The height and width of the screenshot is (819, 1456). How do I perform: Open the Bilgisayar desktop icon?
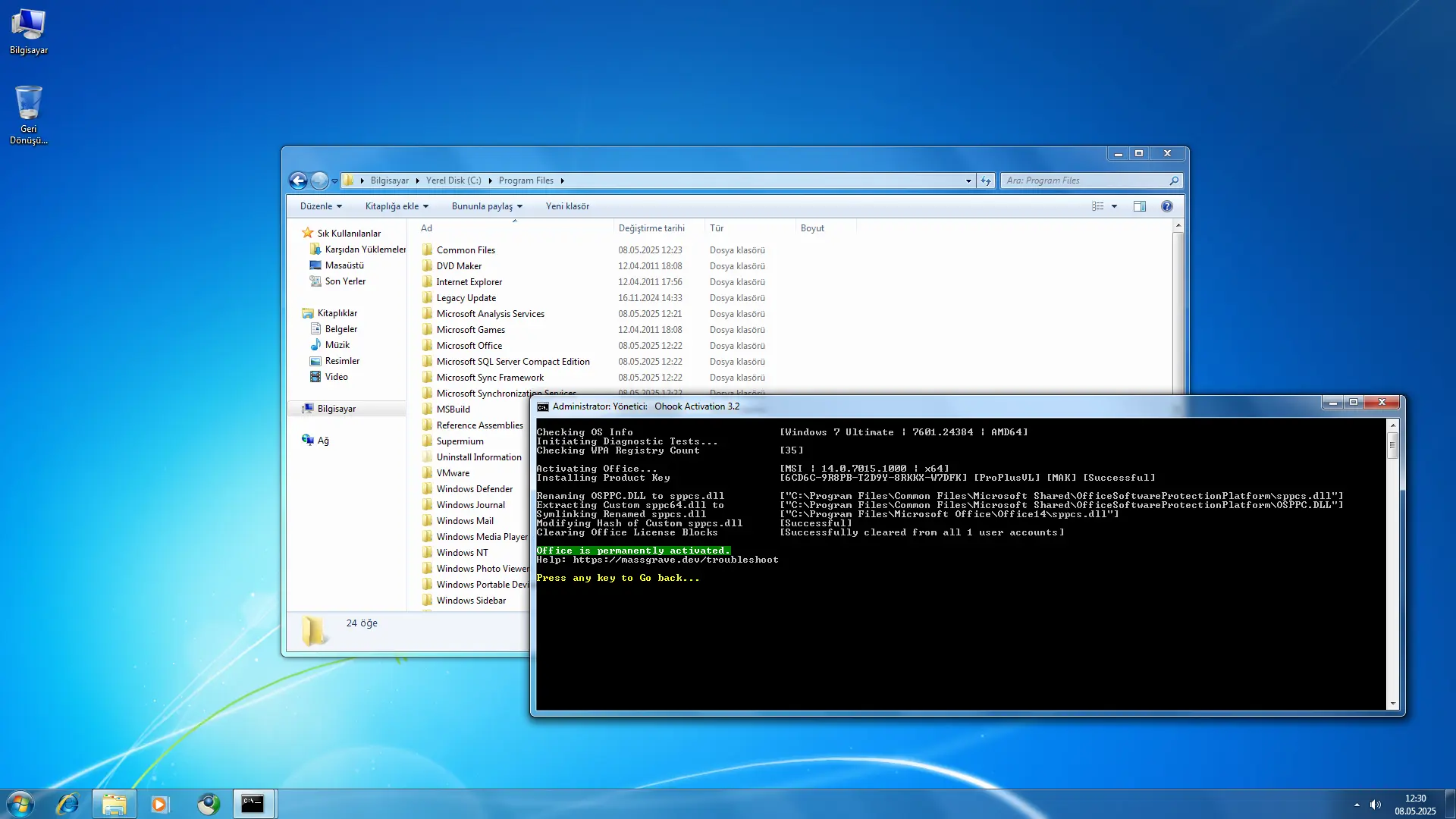click(x=29, y=32)
